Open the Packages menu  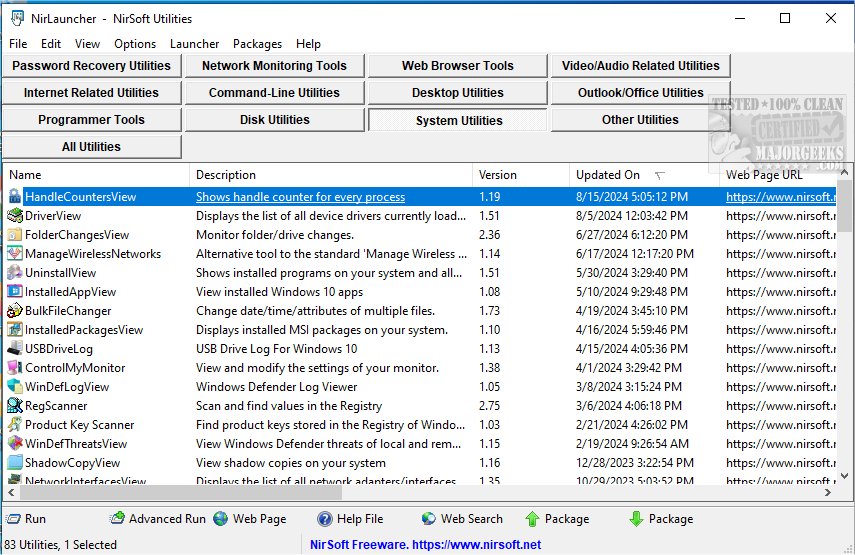click(x=257, y=44)
